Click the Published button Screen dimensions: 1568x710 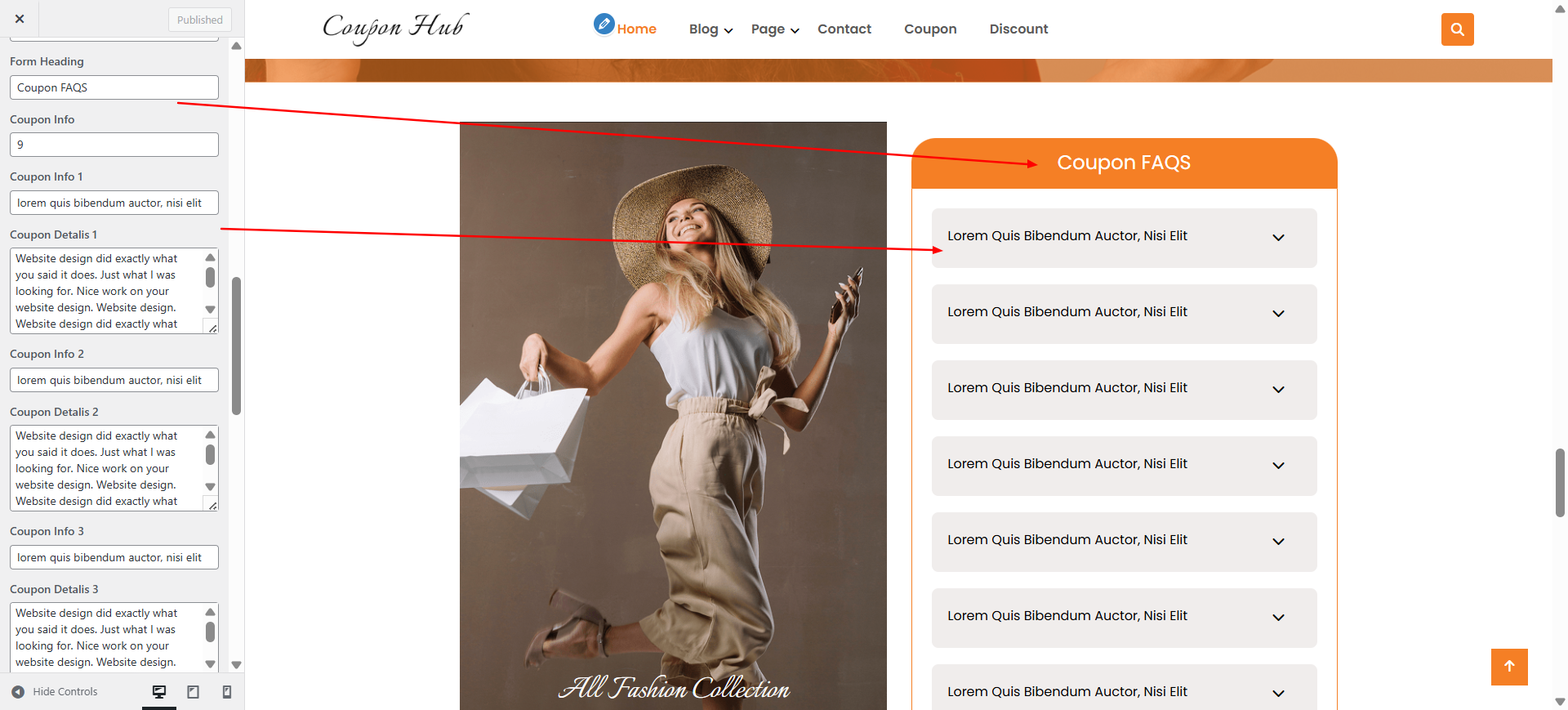click(x=199, y=20)
